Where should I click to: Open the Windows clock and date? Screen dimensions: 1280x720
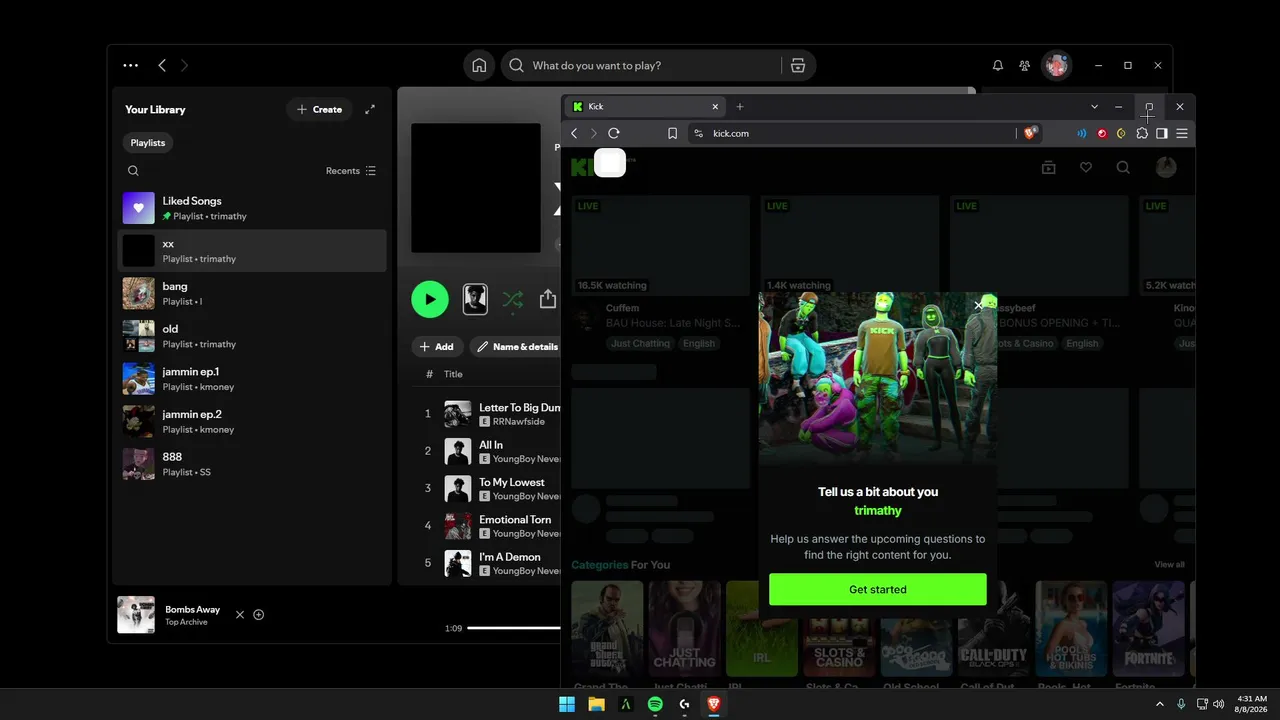pos(1252,704)
